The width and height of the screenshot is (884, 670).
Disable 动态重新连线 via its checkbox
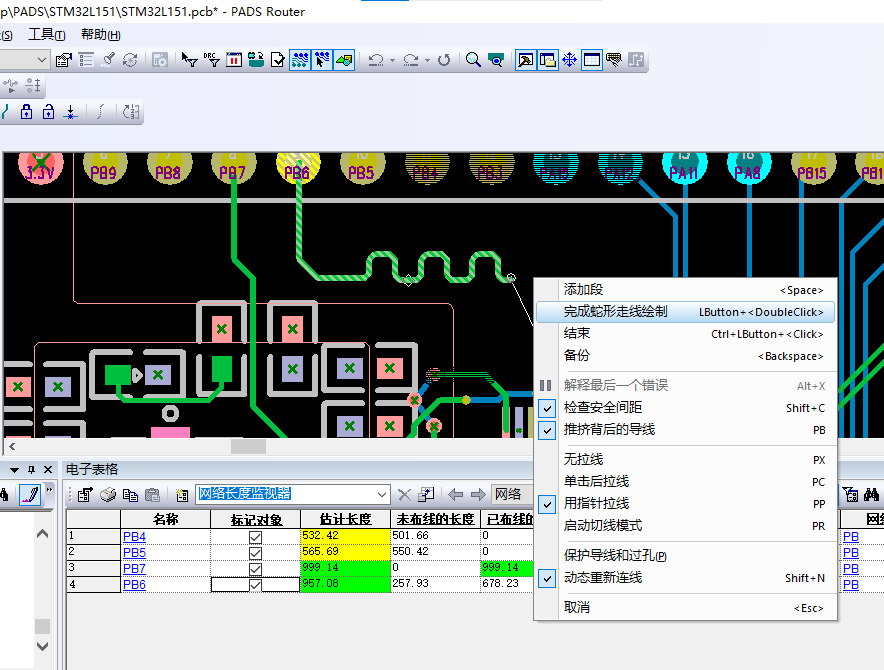[x=546, y=577]
